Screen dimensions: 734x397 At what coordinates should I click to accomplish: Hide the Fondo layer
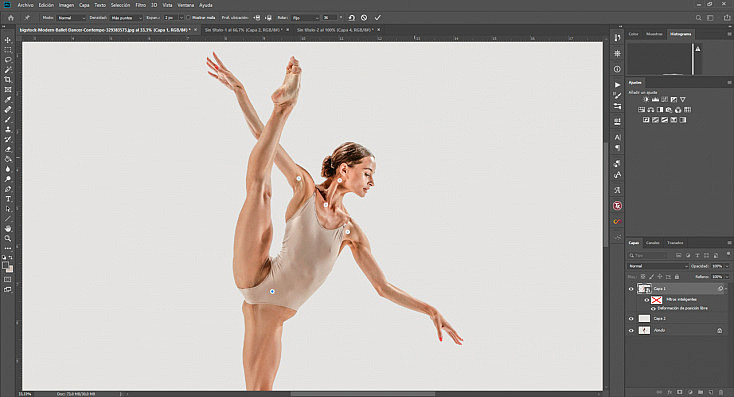(x=631, y=331)
